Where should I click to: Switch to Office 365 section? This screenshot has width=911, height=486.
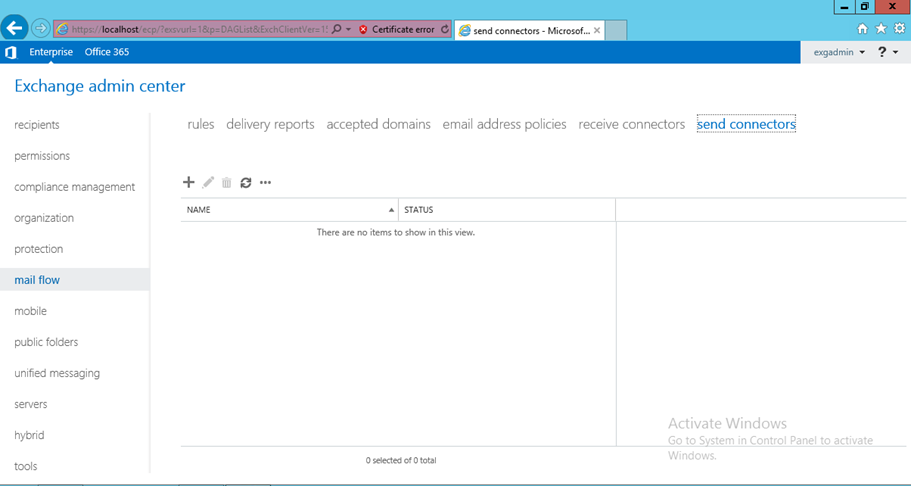coord(107,52)
